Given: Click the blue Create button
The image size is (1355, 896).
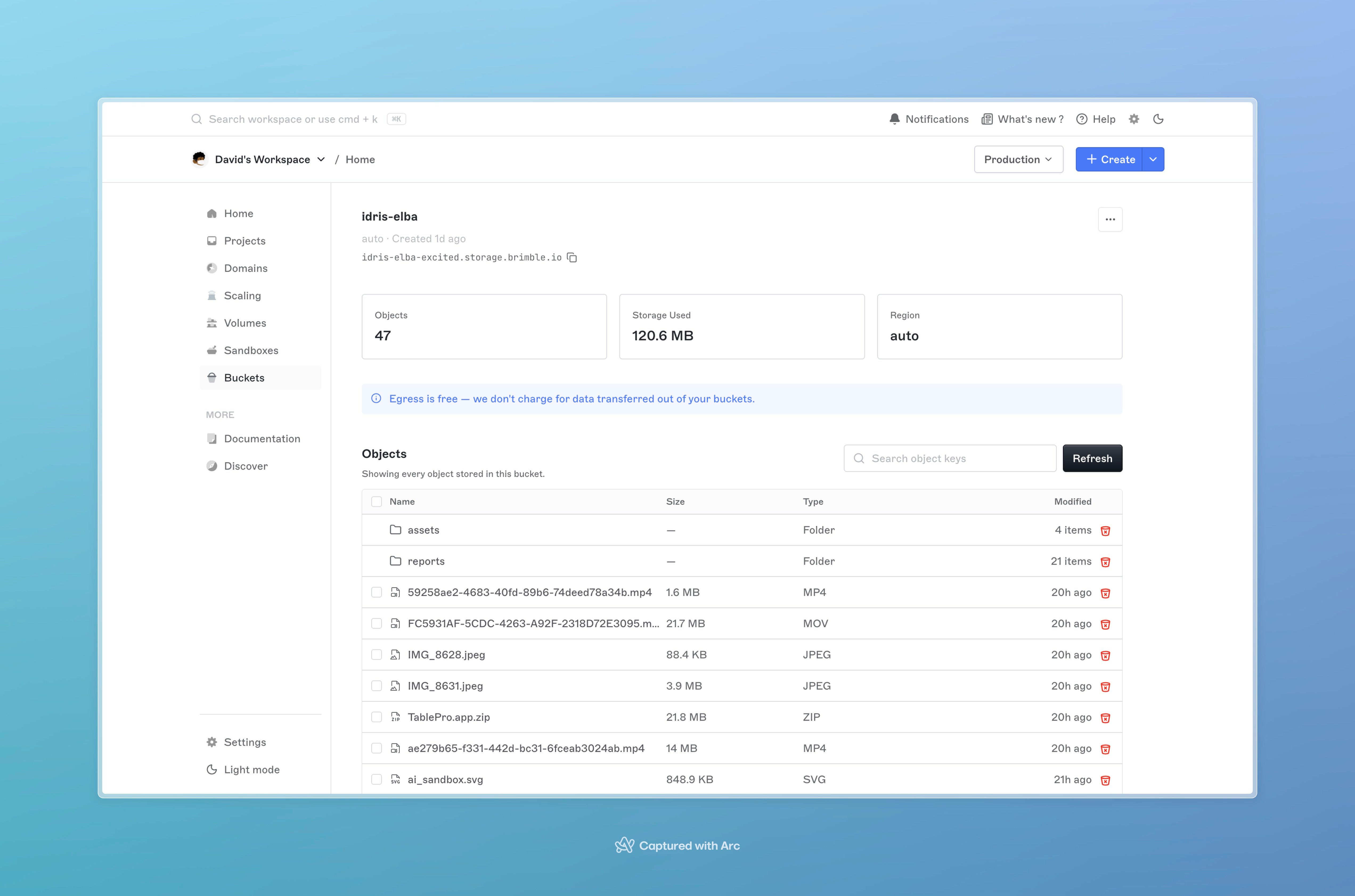Looking at the screenshot, I should pyautogui.click(x=1109, y=159).
